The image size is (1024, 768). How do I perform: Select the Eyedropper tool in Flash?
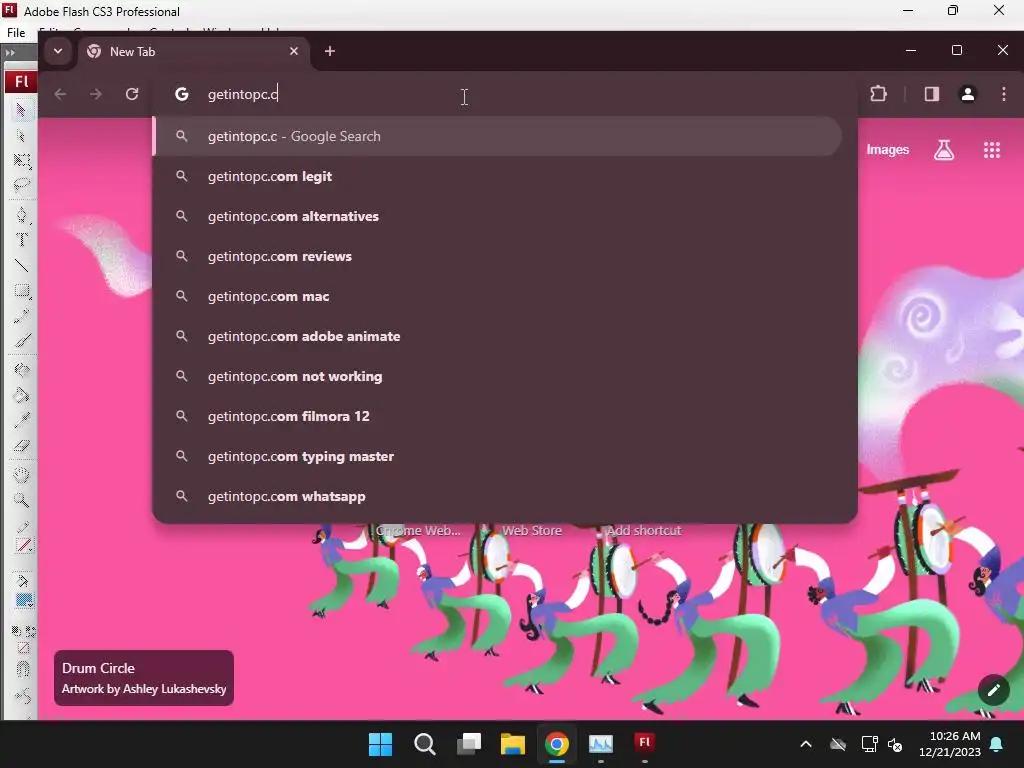(21, 420)
